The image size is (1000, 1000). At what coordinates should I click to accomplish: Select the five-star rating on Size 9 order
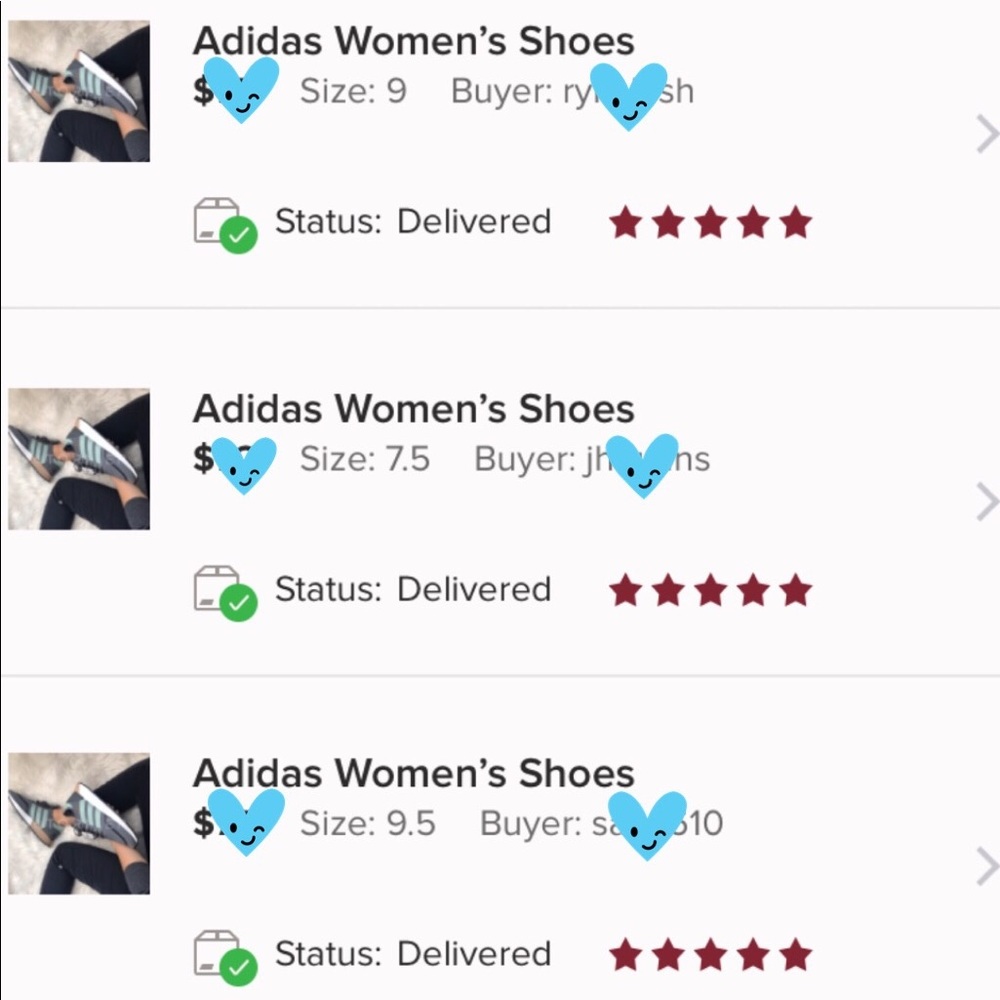pos(710,222)
